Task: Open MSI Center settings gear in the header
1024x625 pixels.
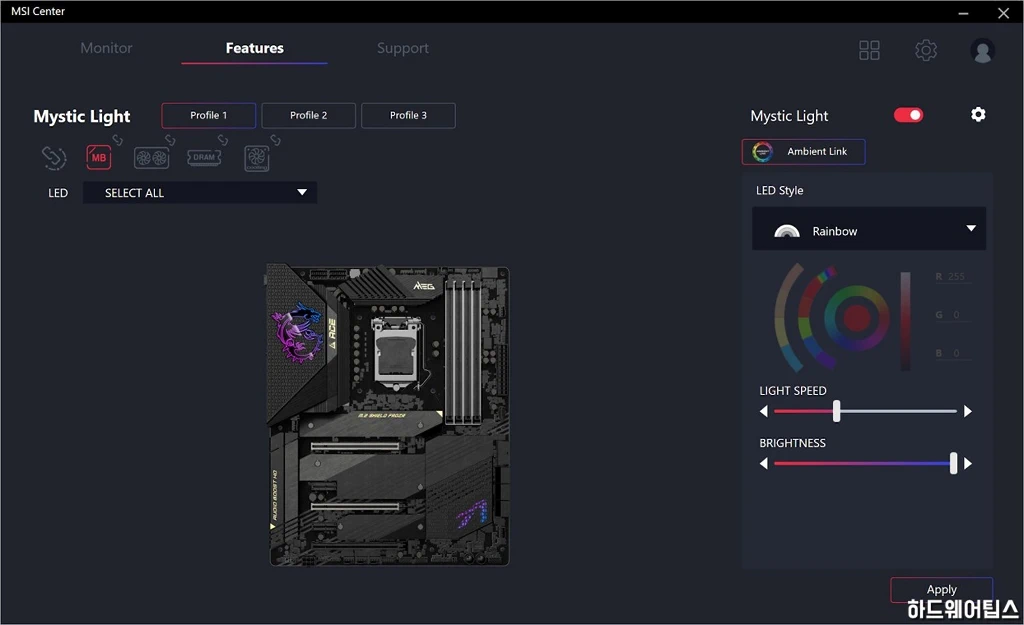Action: (926, 50)
